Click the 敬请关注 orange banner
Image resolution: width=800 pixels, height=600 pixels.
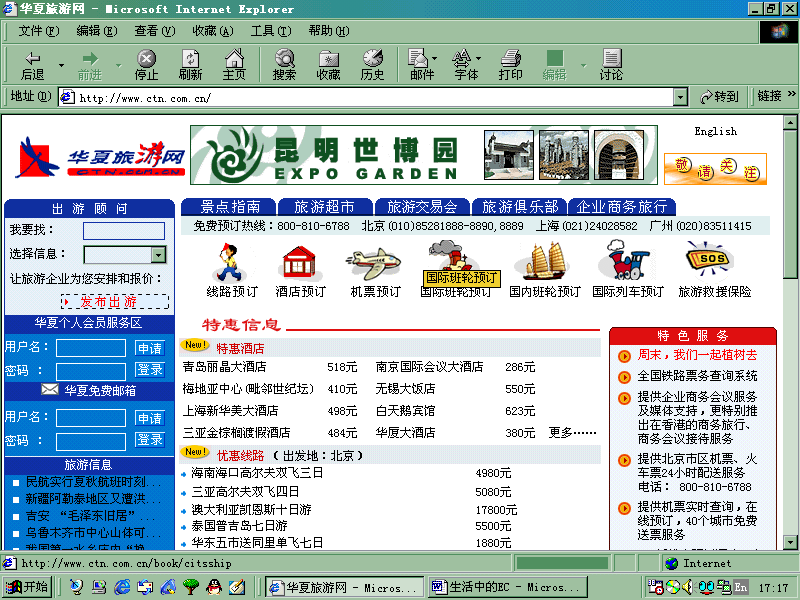click(715, 169)
